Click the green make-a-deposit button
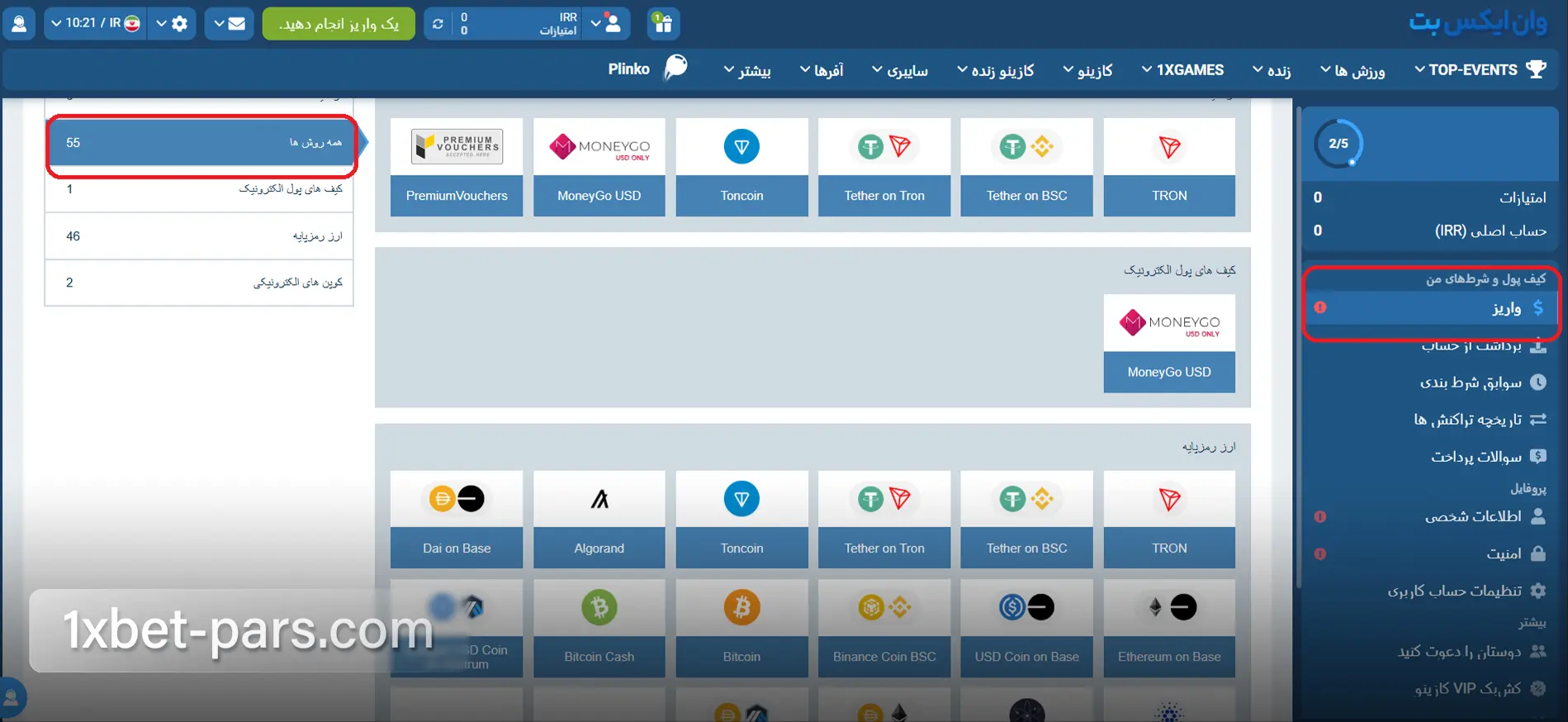The height and width of the screenshot is (722, 1568). click(x=339, y=24)
